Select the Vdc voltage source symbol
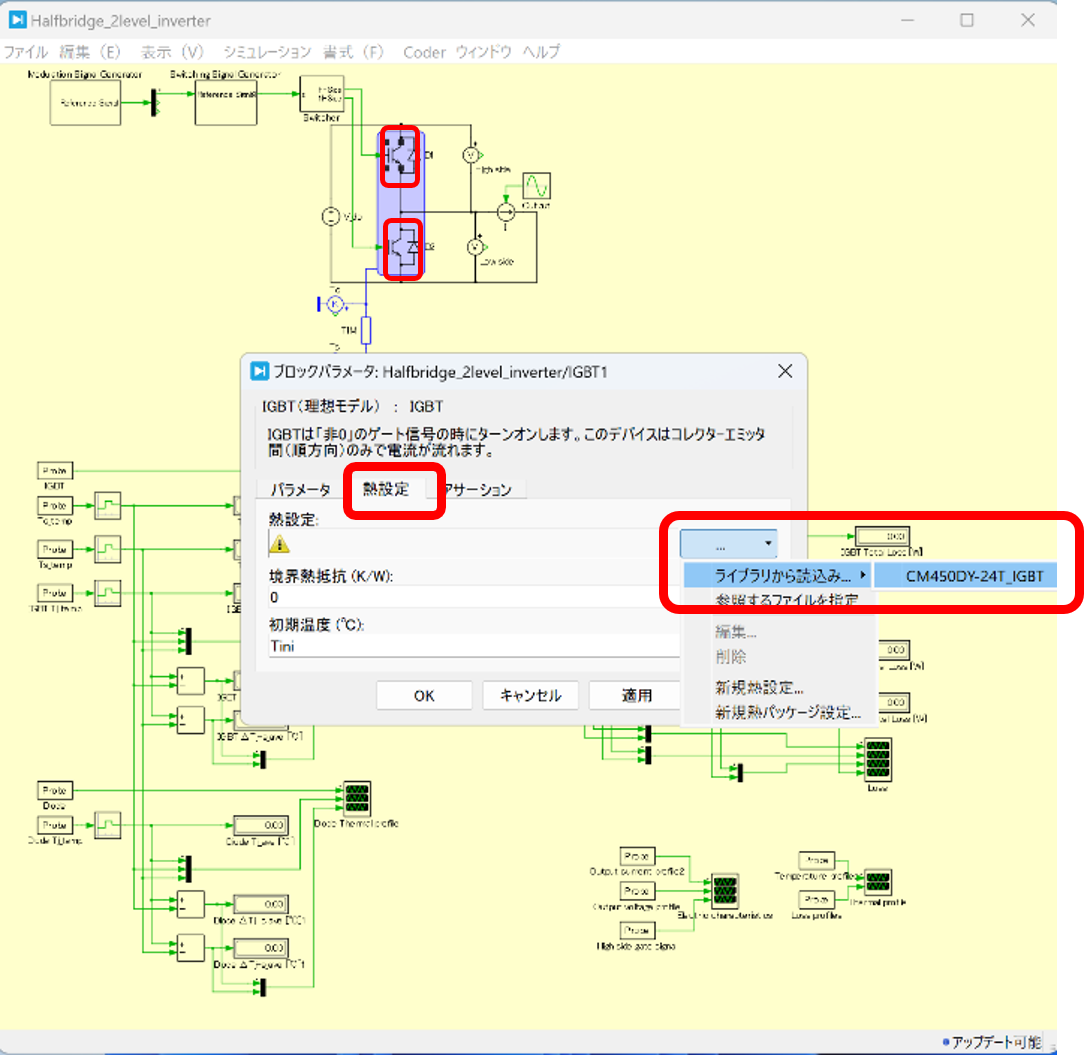Viewport: 1084px width, 1055px height. tap(327, 216)
